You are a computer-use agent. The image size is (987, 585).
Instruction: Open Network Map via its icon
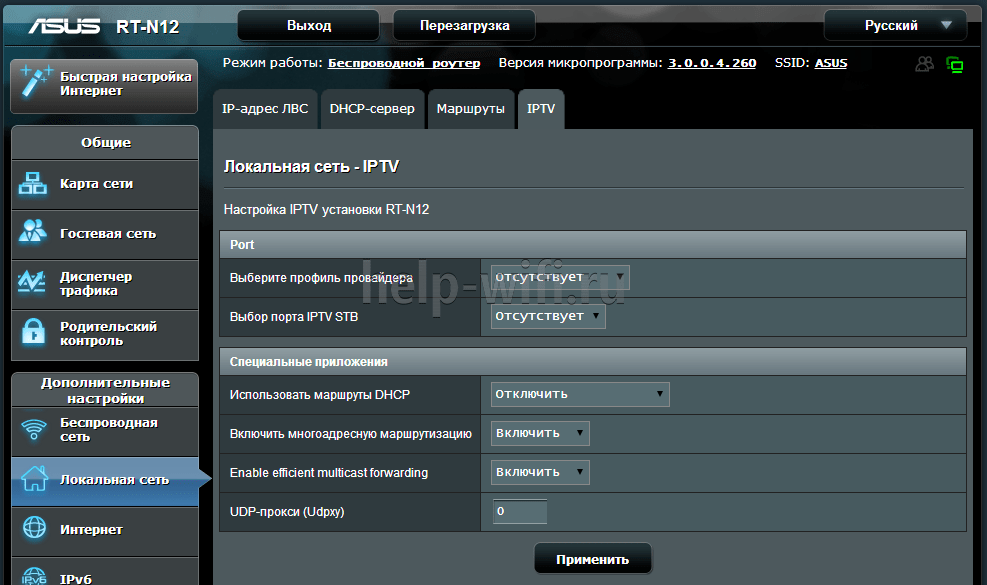pos(34,184)
